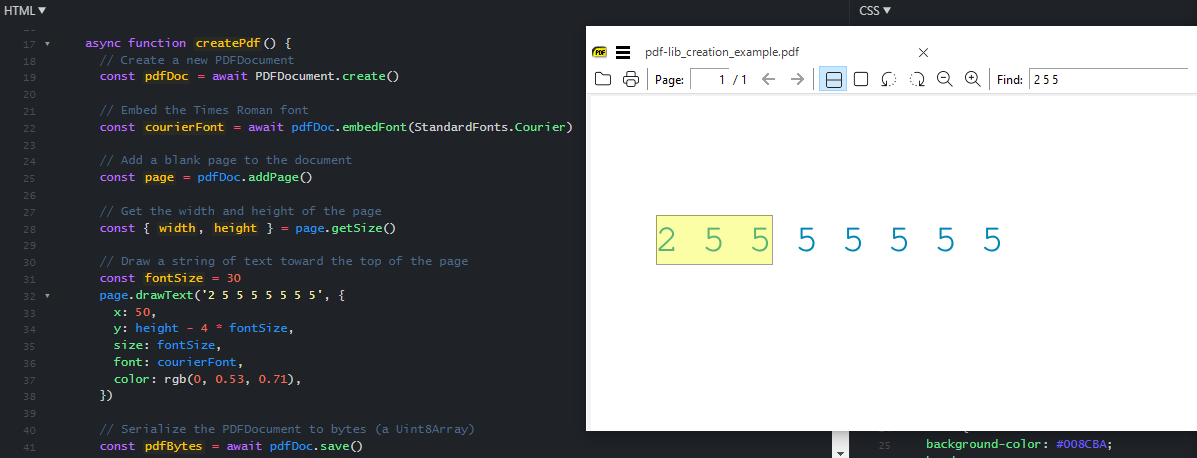
Task: Click the HTML editor scrollbar down arrow
Action: tap(840, 453)
